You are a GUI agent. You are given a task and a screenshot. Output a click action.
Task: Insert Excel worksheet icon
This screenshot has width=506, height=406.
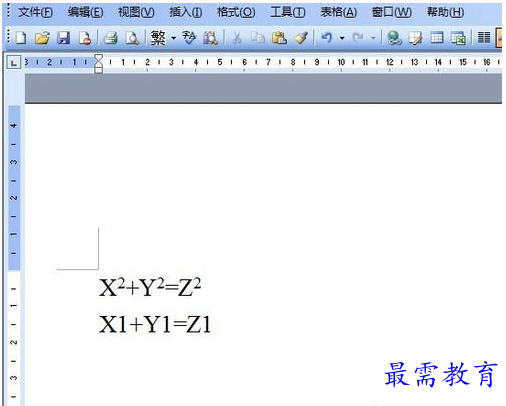coord(458,38)
